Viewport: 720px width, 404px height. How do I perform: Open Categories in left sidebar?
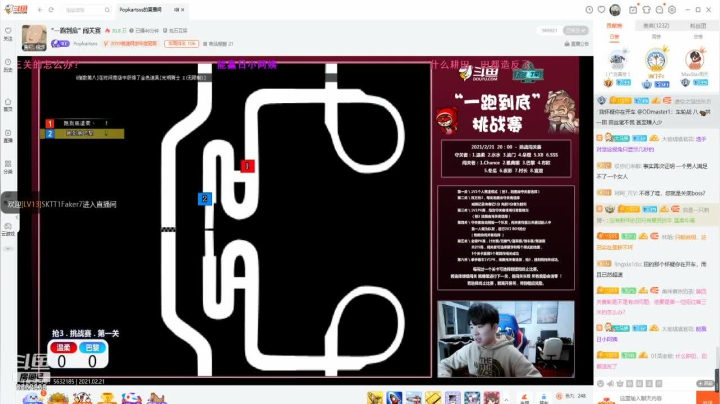click(x=8, y=167)
